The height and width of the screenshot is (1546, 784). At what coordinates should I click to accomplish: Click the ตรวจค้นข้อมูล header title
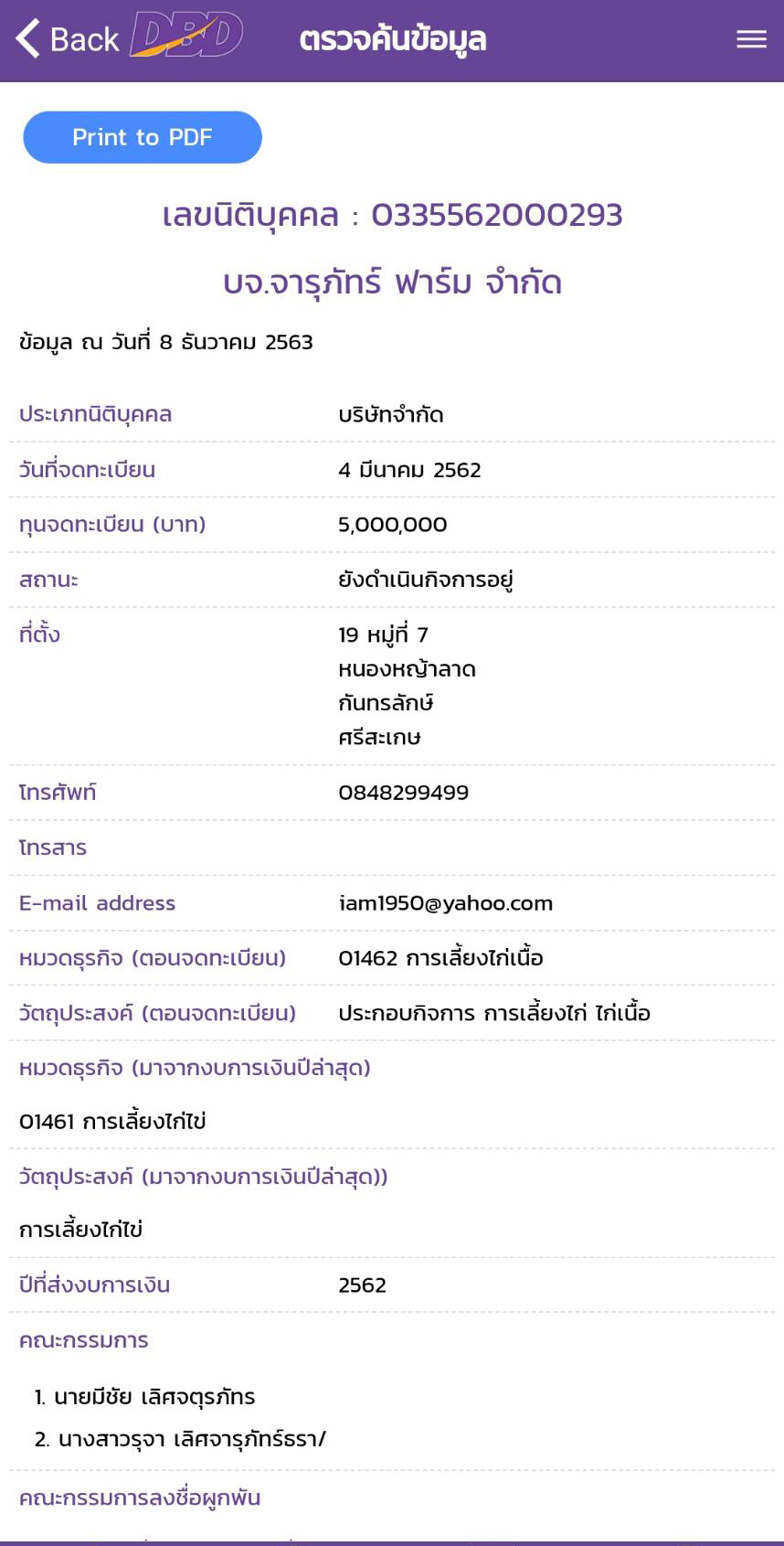coord(392,39)
